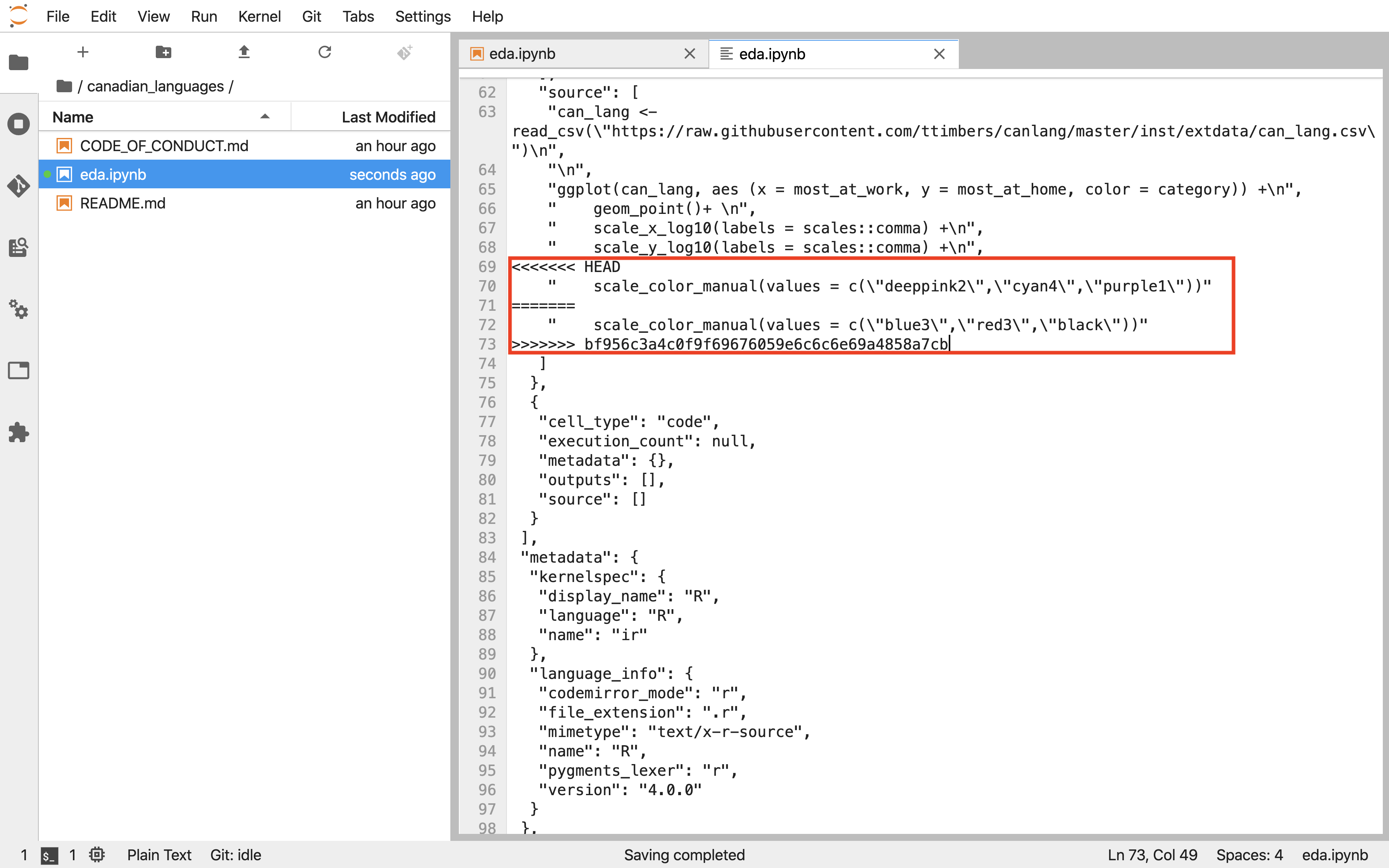The height and width of the screenshot is (868, 1389).
Task: Open the Open Tabs sidebar panel
Action: [x=18, y=371]
